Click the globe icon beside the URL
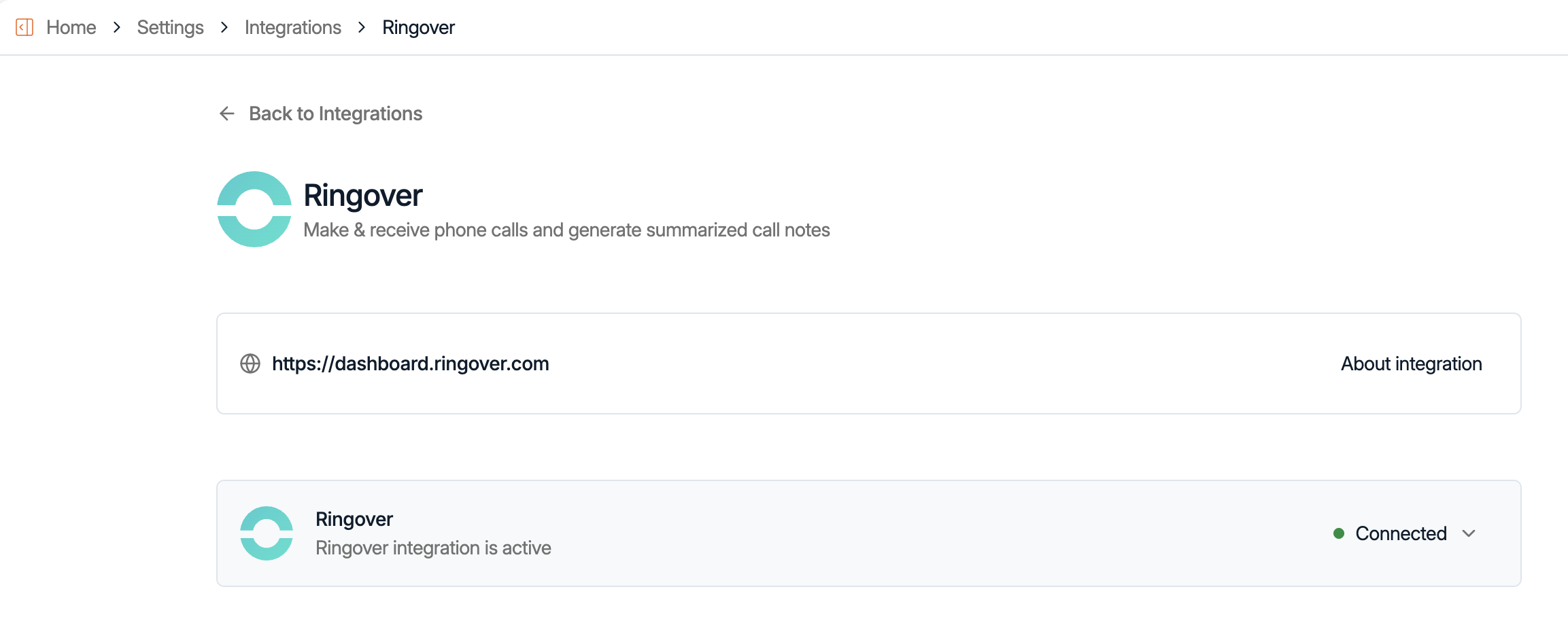The image size is (1568, 621). tap(250, 363)
